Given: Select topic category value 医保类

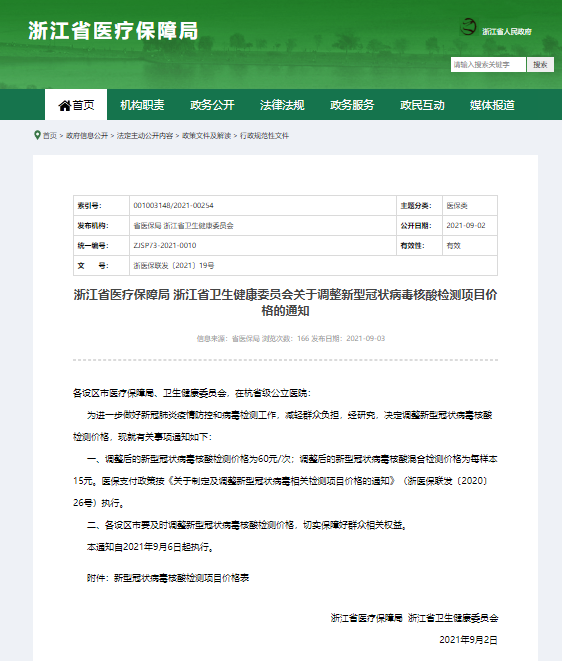Looking at the screenshot, I should [457, 205].
